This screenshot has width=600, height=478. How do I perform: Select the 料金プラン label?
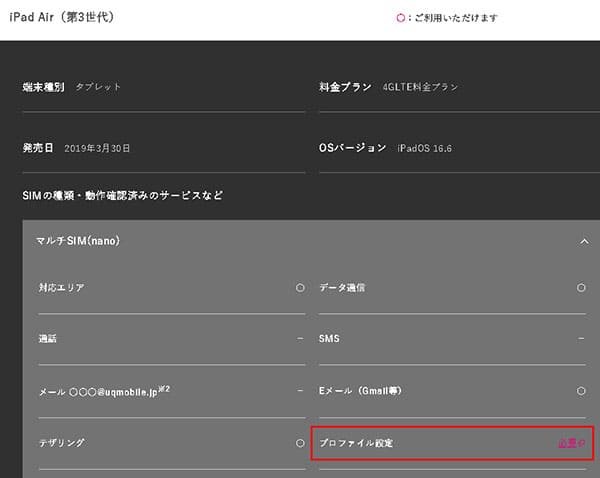click(x=345, y=87)
